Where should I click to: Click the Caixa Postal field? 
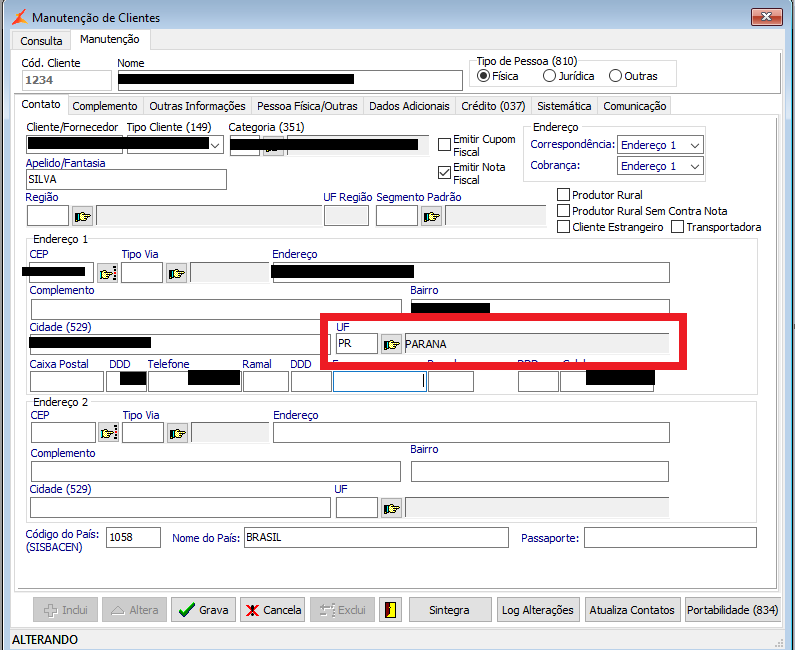67,382
